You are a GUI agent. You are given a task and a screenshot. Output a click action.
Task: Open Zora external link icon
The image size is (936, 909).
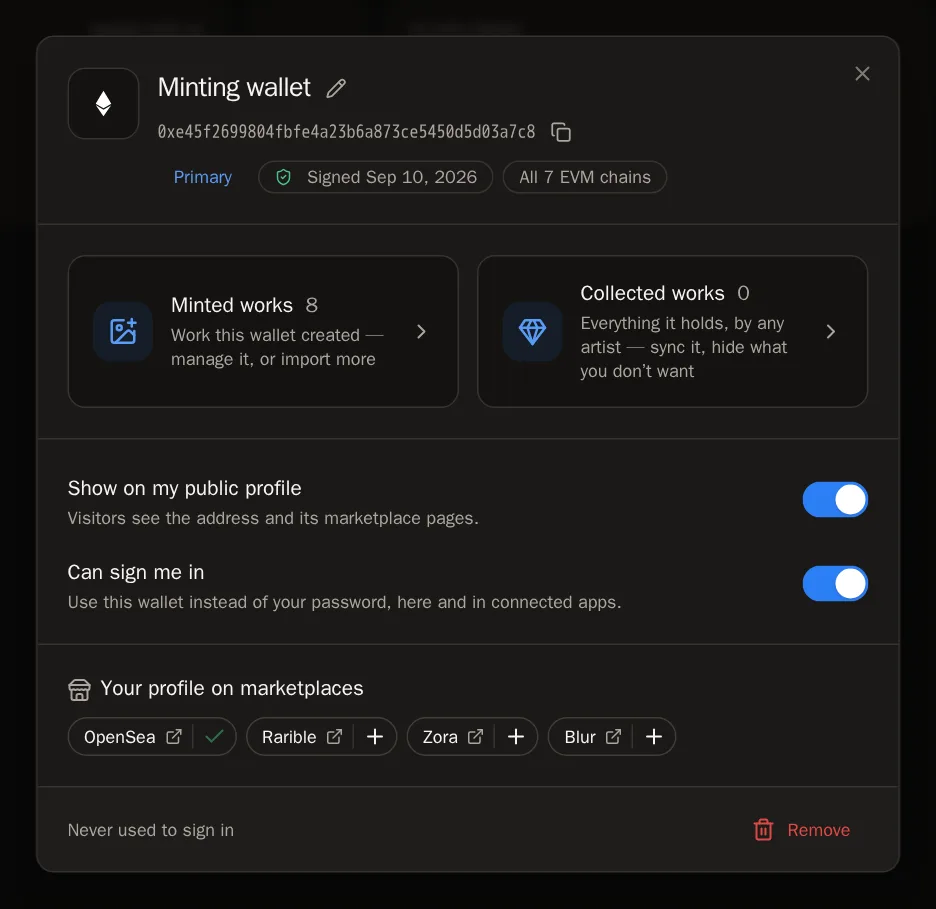tap(475, 737)
